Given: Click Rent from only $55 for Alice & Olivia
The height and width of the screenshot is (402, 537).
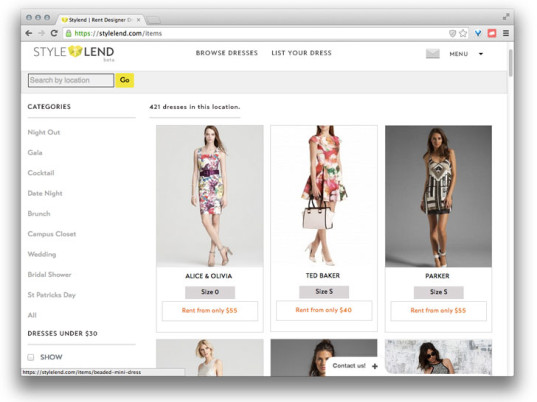Looking at the screenshot, I should [210, 311].
